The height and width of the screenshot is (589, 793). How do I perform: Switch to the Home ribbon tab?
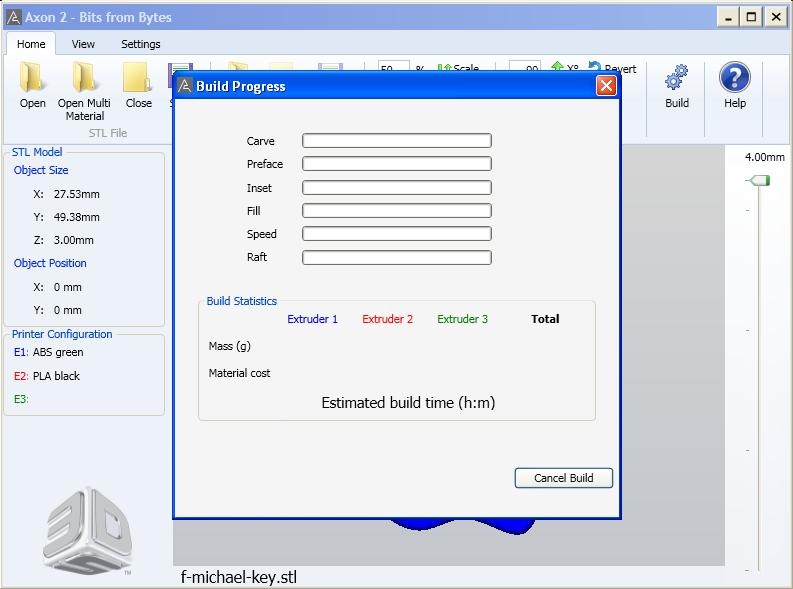click(x=31, y=44)
